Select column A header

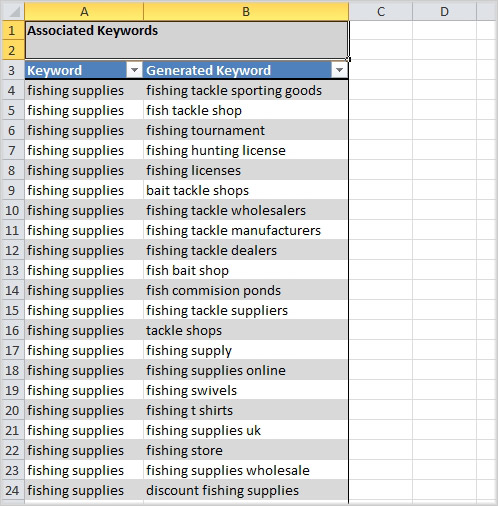[x=84, y=12]
